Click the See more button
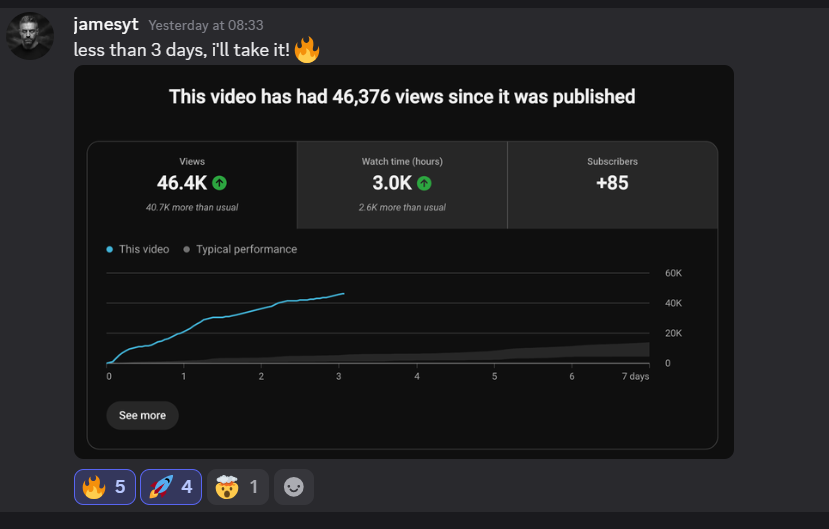Viewport: 829px width, 529px height. tap(142, 415)
